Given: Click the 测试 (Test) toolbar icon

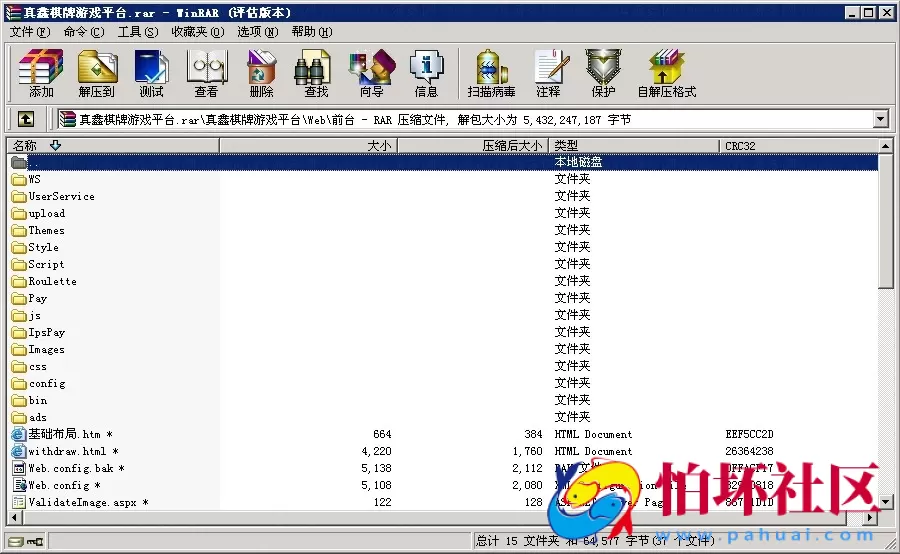Looking at the screenshot, I should (152, 73).
